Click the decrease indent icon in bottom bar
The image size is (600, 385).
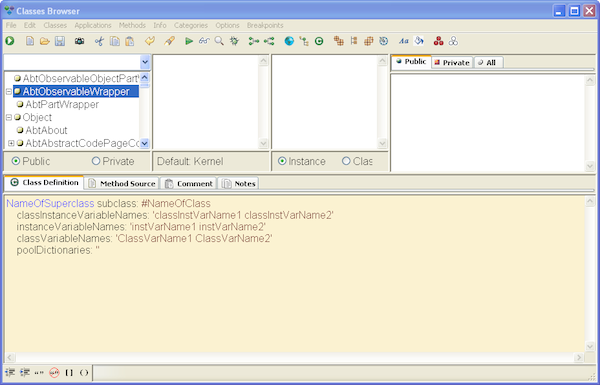pyautogui.click(x=10, y=372)
